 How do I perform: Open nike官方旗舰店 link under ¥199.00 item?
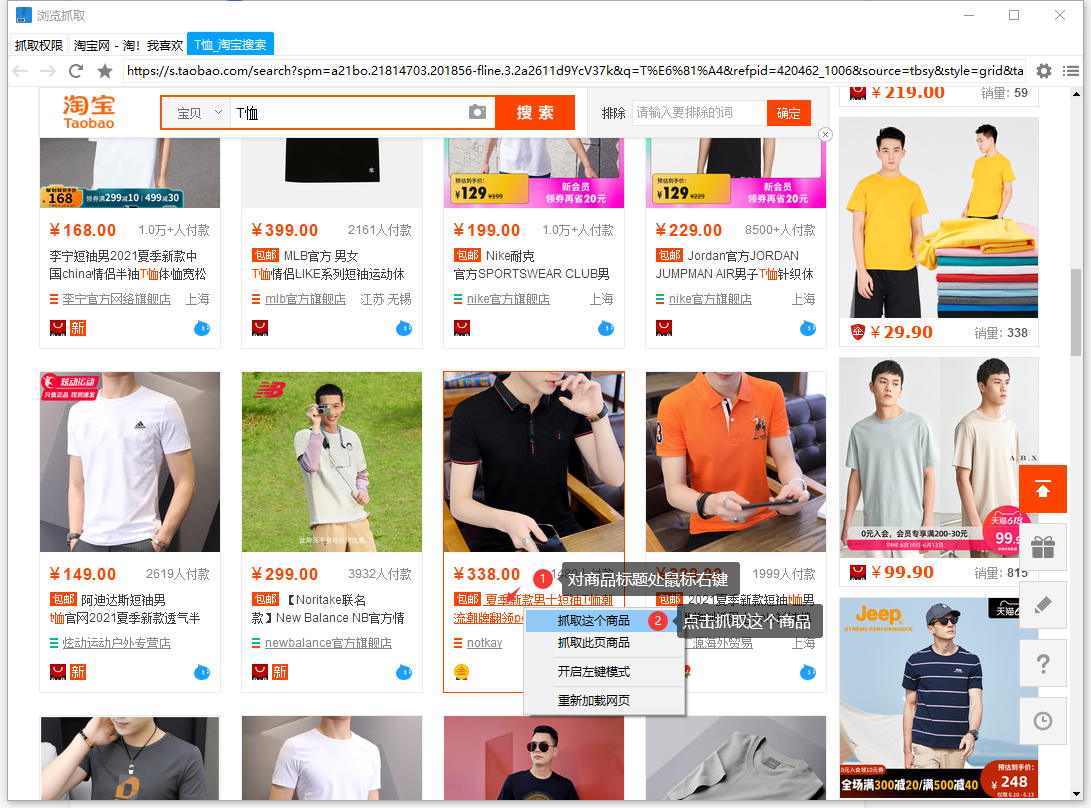[x=508, y=299]
